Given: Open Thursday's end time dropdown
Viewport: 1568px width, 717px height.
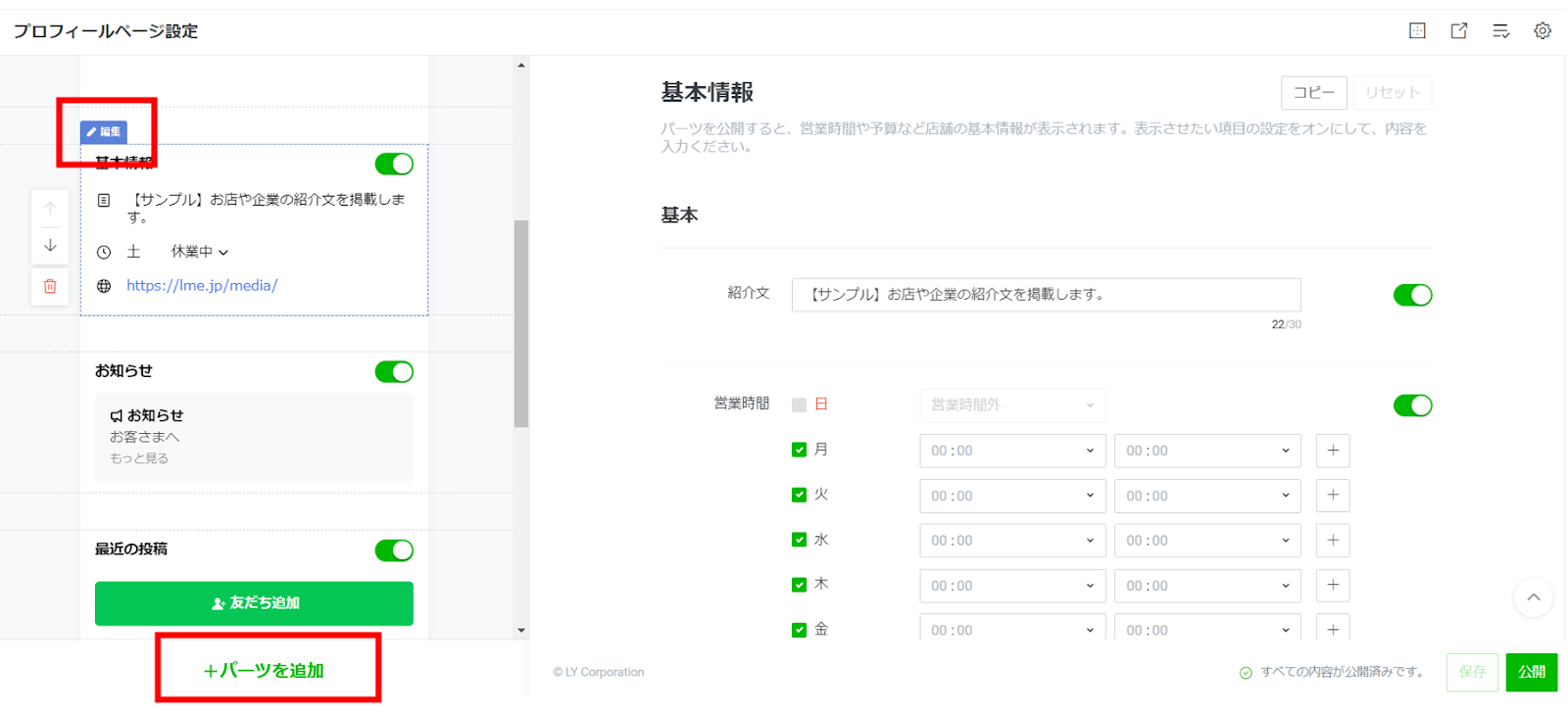Looking at the screenshot, I should (1207, 586).
